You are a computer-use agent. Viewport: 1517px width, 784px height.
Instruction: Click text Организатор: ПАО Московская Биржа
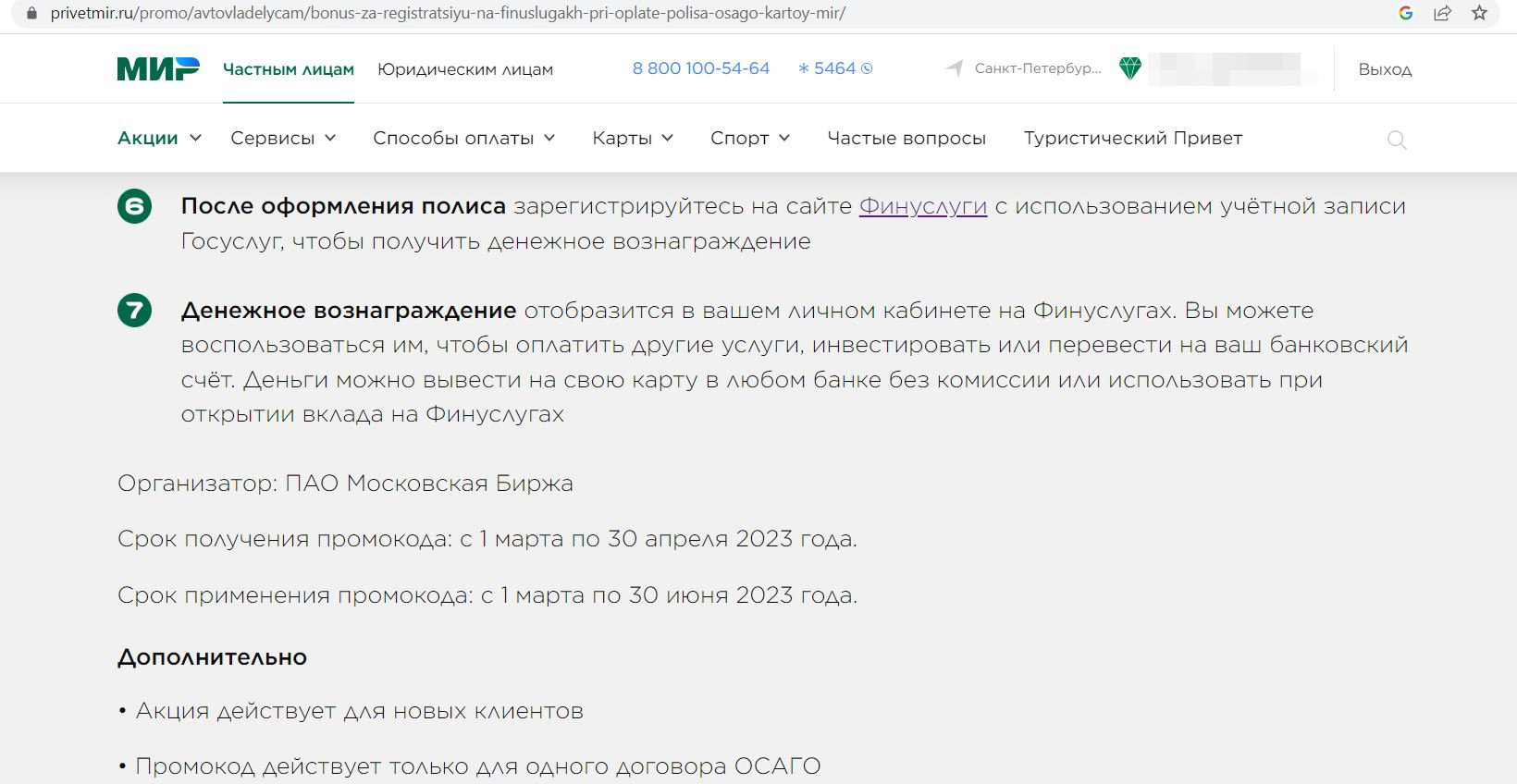pyautogui.click(x=345, y=484)
